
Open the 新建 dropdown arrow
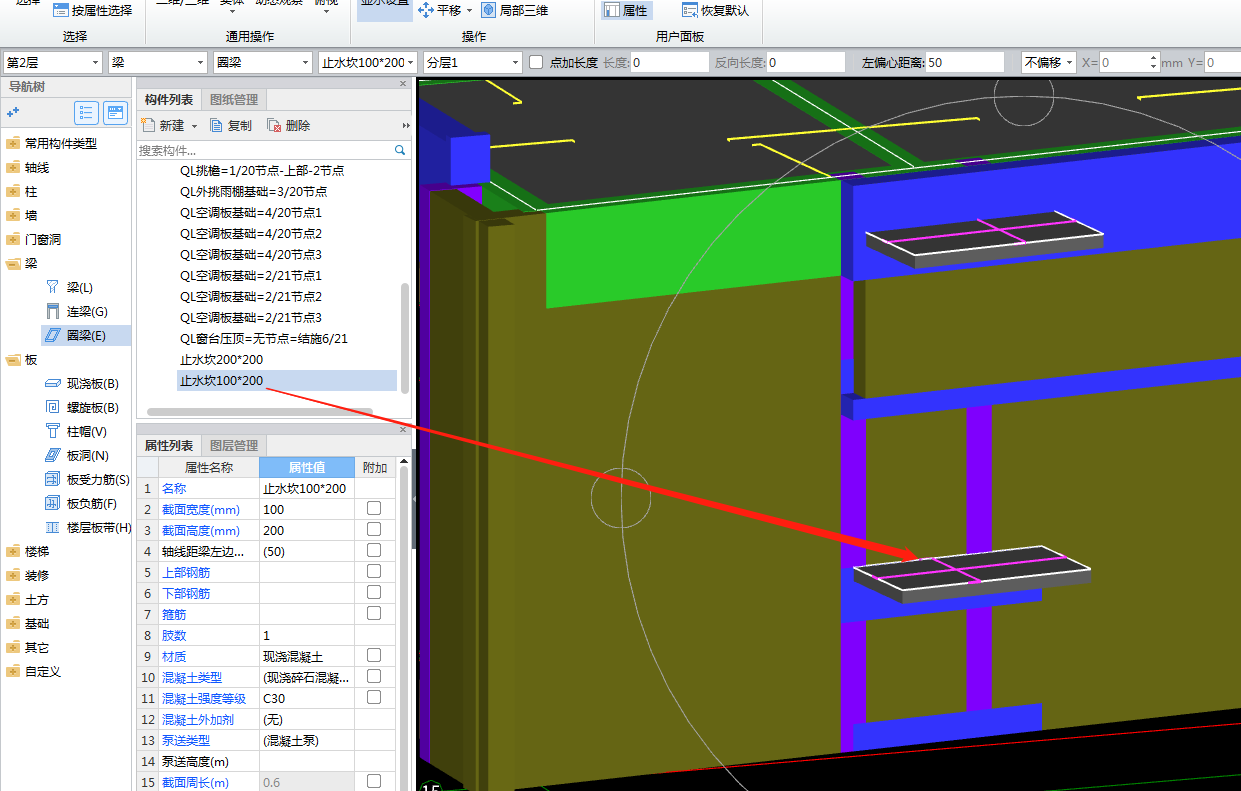(x=194, y=126)
